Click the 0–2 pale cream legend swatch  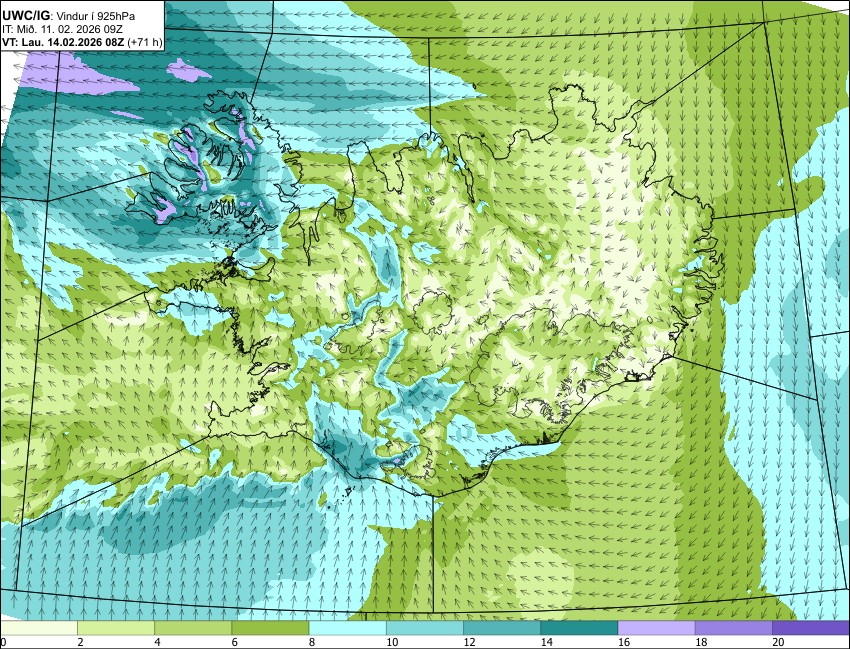39,628
